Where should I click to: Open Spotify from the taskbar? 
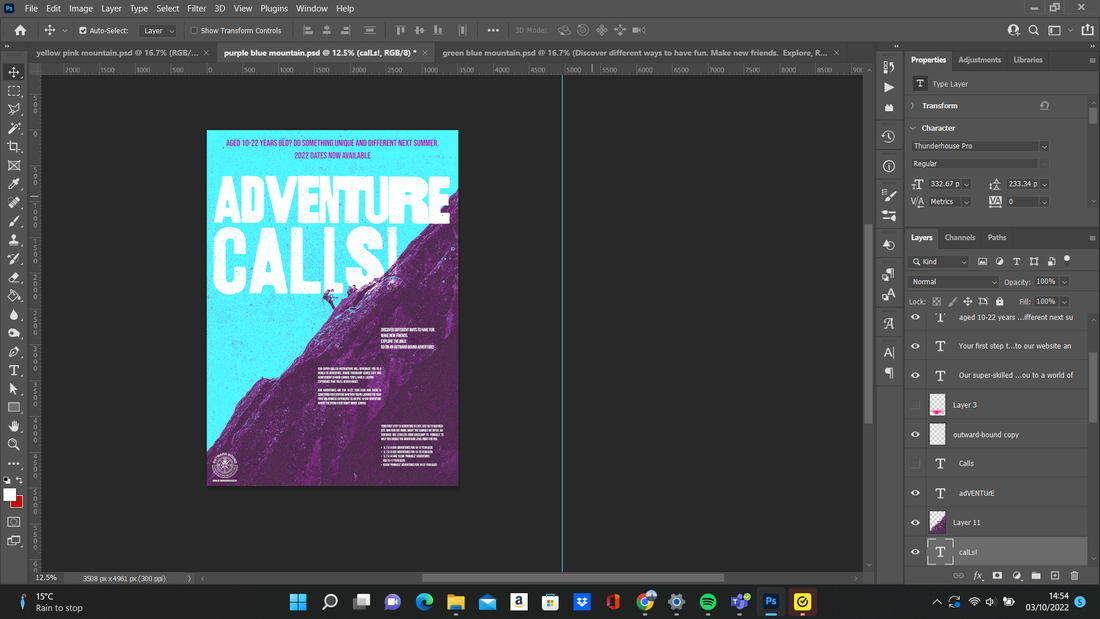click(x=708, y=601)
